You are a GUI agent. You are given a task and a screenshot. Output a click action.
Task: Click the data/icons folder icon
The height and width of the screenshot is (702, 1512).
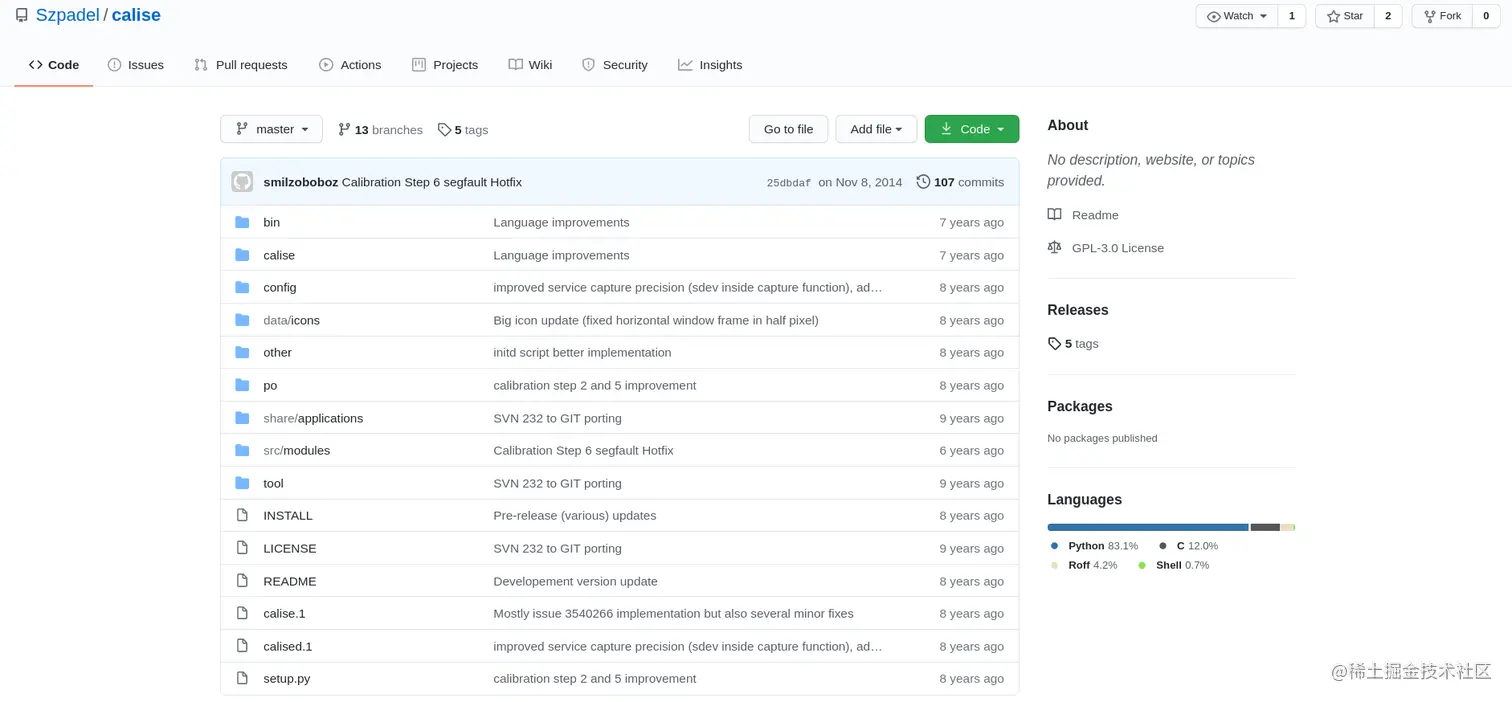pyautogui.click(x=242, y=320)
